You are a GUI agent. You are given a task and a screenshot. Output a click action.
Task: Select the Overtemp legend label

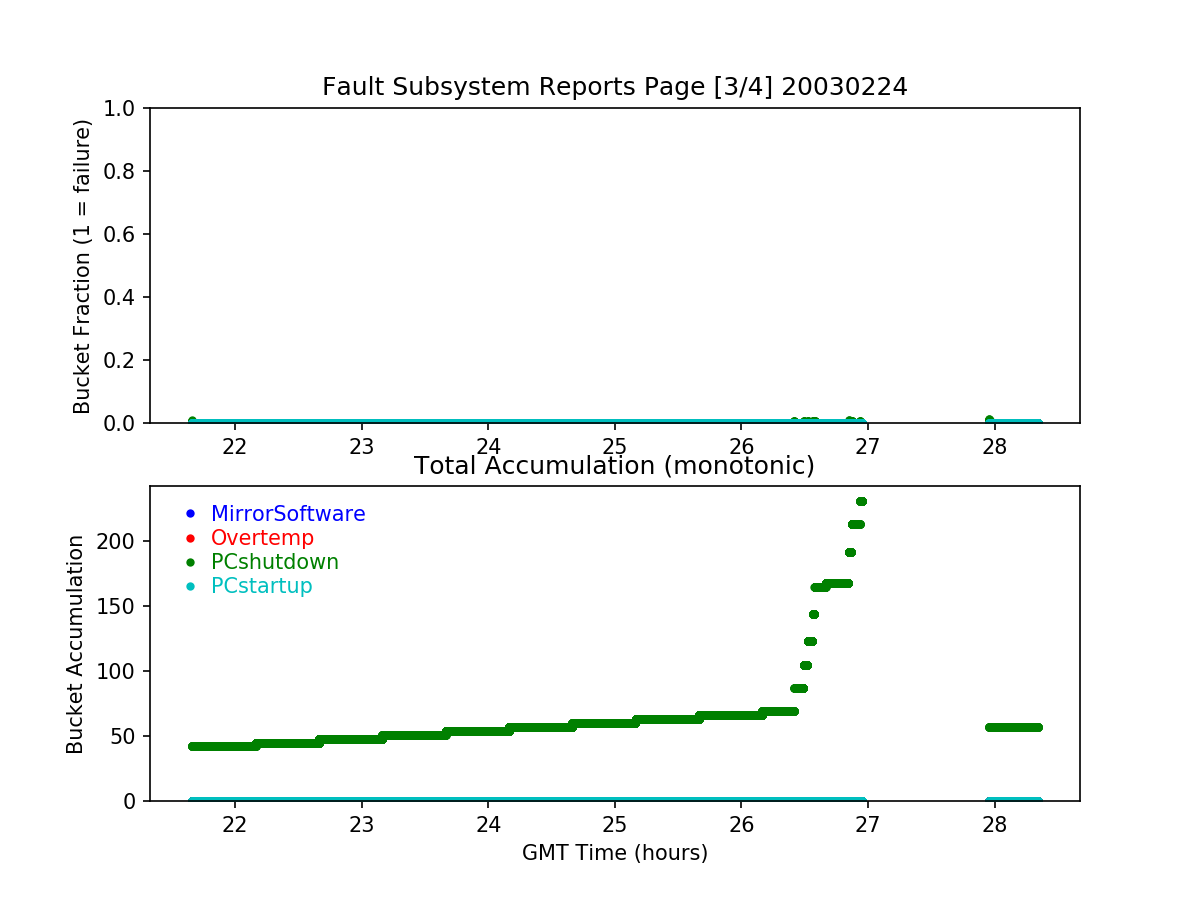point(262,538)
